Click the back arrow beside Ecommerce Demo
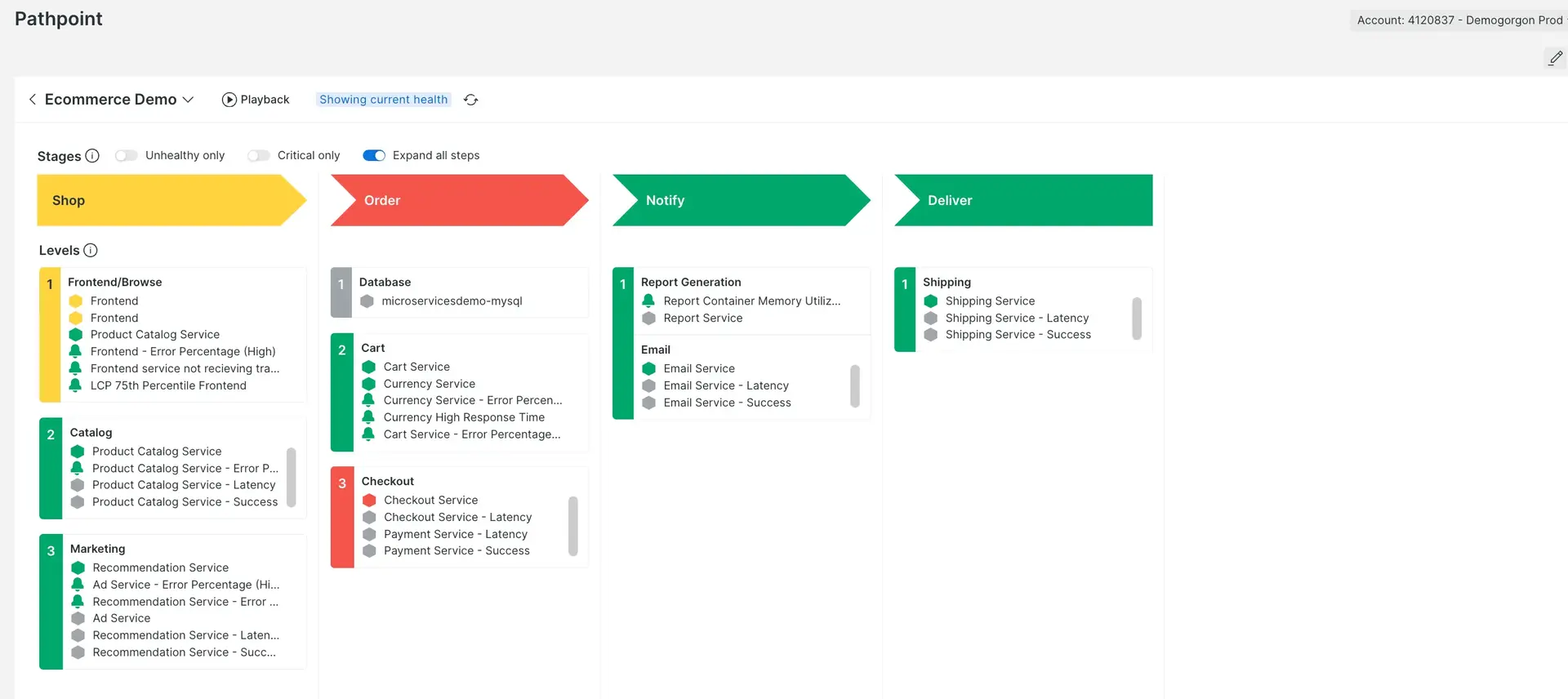The height and width of the screenshot is (699, 1568). (33, 100)
